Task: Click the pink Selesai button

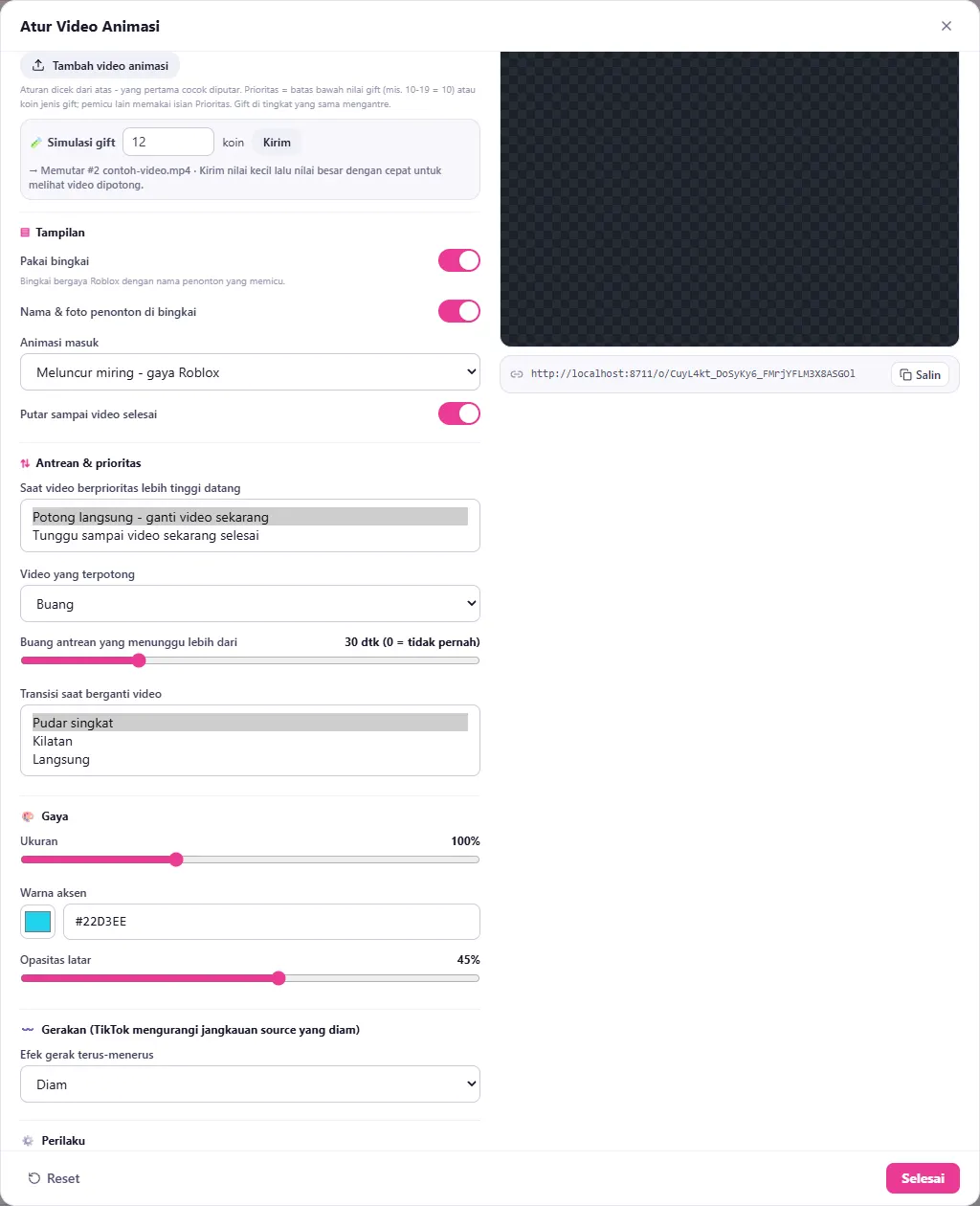Action: click(x=923, y=1178)
